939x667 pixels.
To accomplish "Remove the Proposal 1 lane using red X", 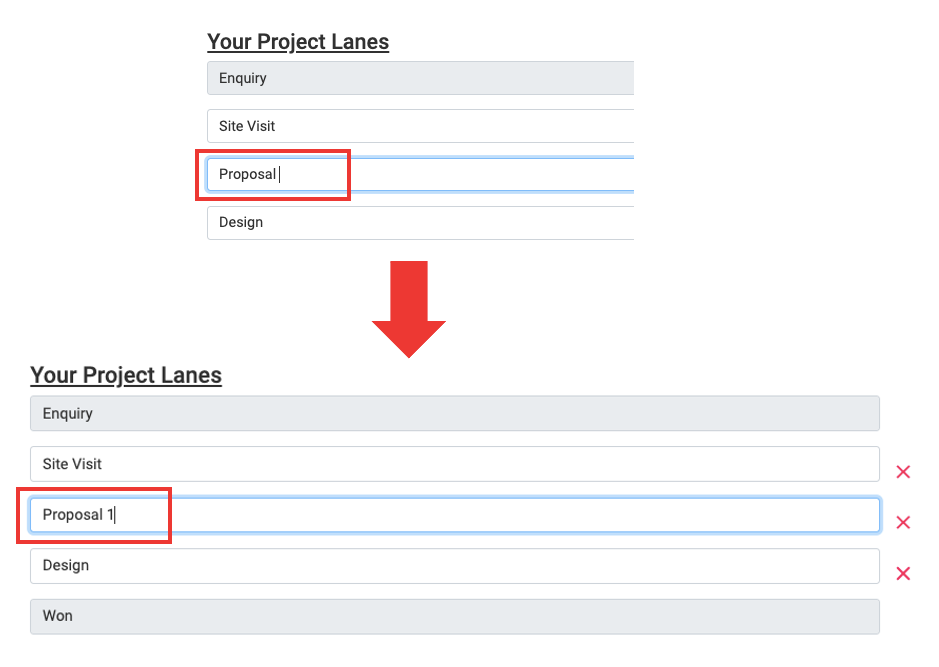I will click(903, 522).
